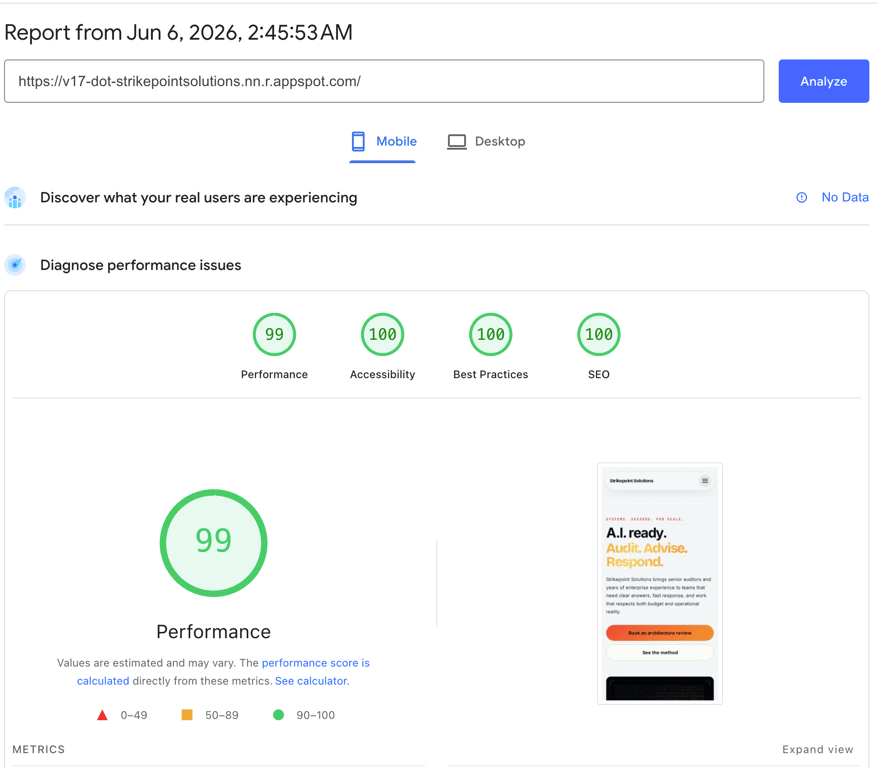The image size is (877, 768).
Task: Click the info icon next to No Data
Action: tap(801, 197)
